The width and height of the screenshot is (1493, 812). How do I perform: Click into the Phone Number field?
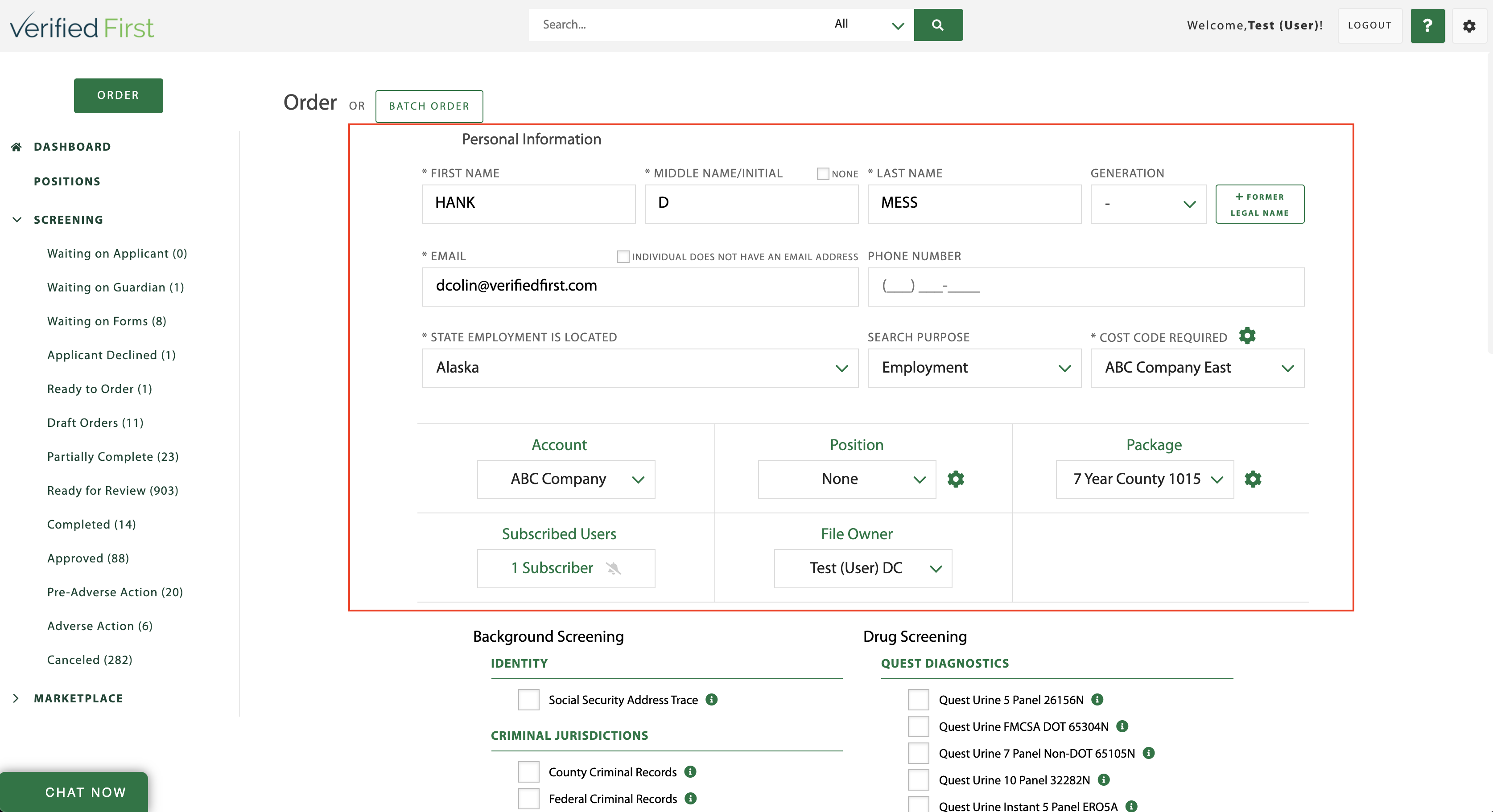pos(1085,287)
